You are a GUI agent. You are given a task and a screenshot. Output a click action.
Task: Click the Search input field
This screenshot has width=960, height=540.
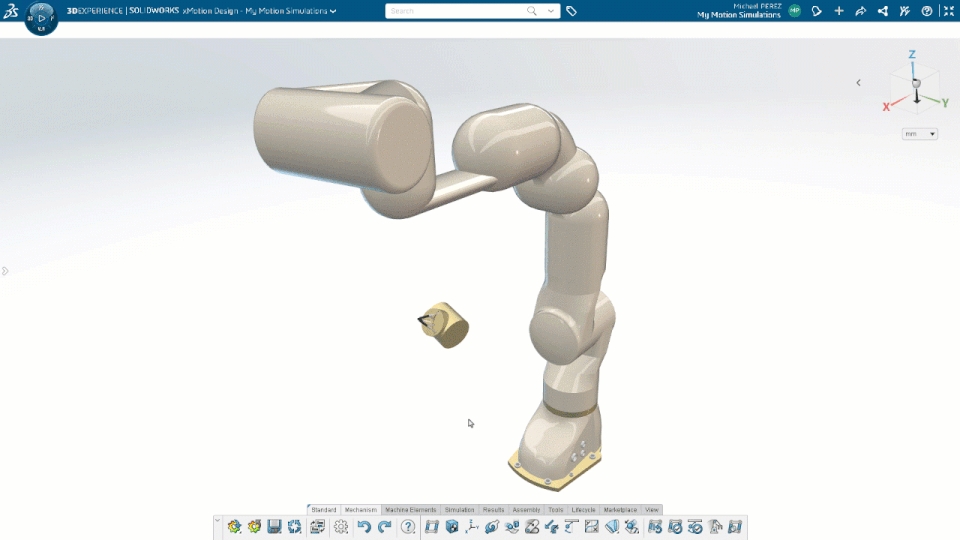[x=455, y=11]
